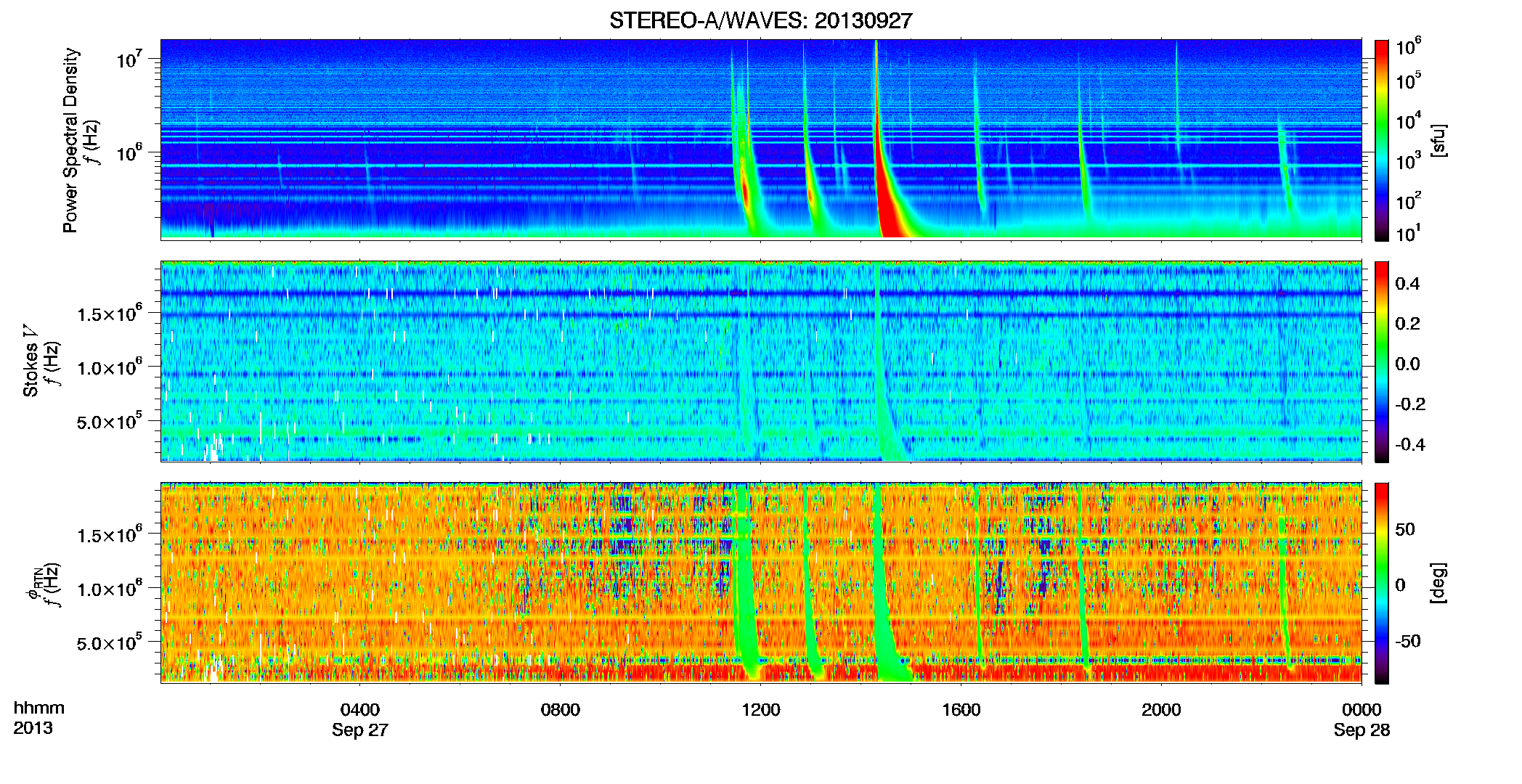Image resolution: width=1522 pixels, height=784 pixels.
Task: Click the "2000" time axis label
Action: pyautogui.click(x=1161, y=709)
